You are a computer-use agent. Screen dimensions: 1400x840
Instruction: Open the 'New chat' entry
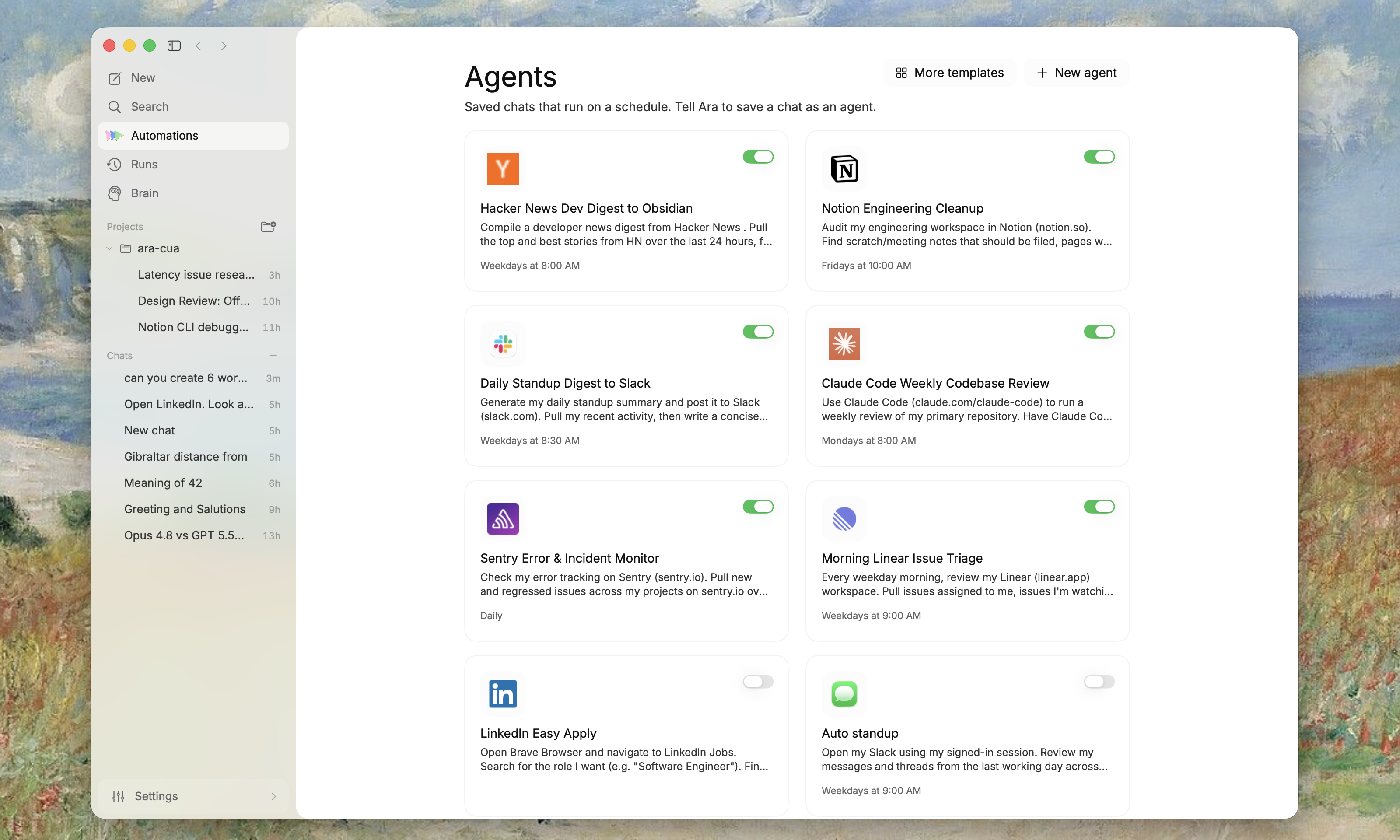click(193, 431)
